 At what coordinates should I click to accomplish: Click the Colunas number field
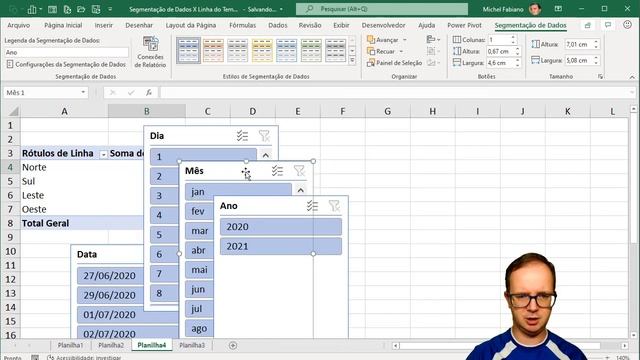(499, 40)
